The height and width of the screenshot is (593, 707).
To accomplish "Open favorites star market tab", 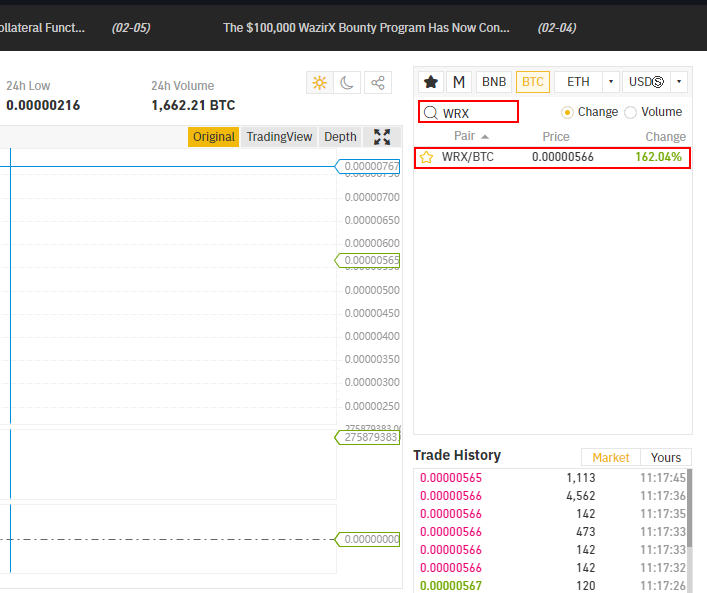I will pos(431,82).
